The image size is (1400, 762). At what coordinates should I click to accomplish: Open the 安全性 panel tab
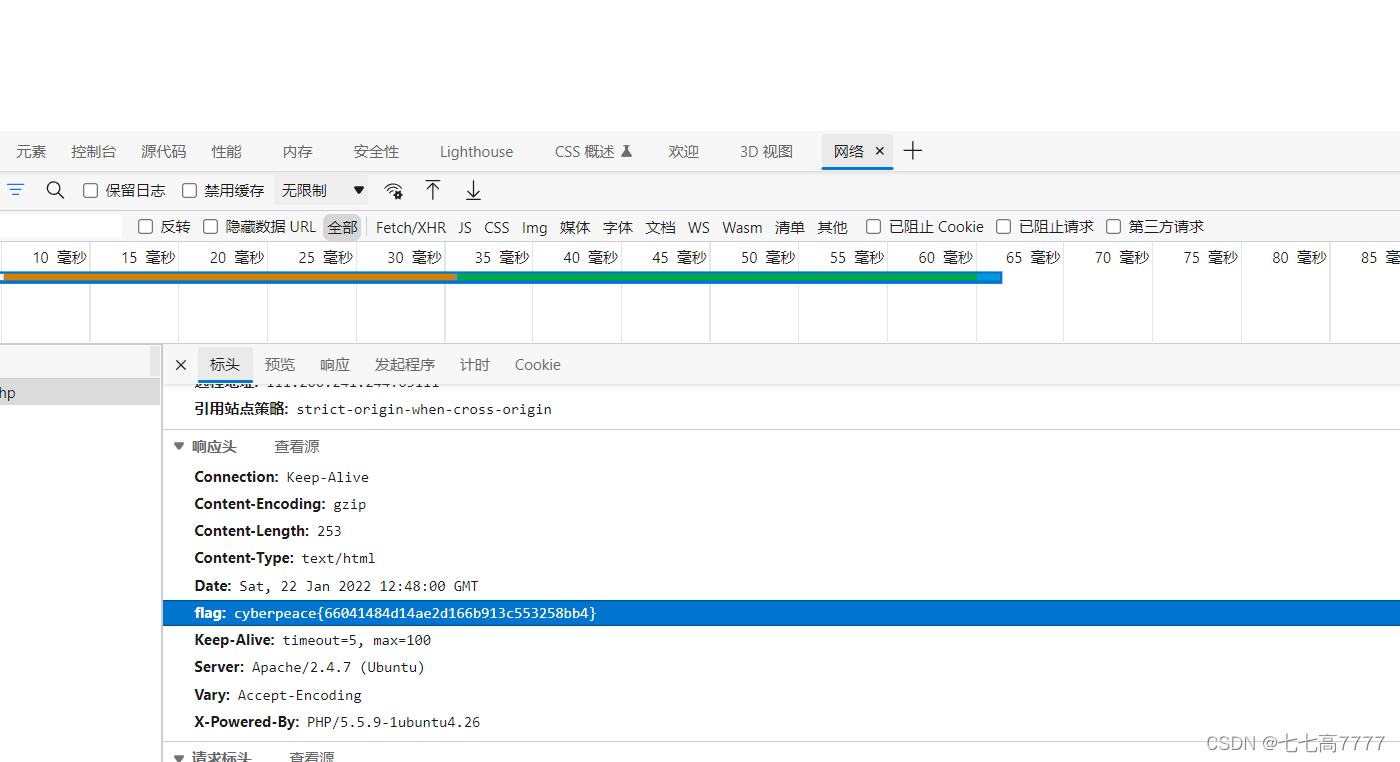[376, 152]
